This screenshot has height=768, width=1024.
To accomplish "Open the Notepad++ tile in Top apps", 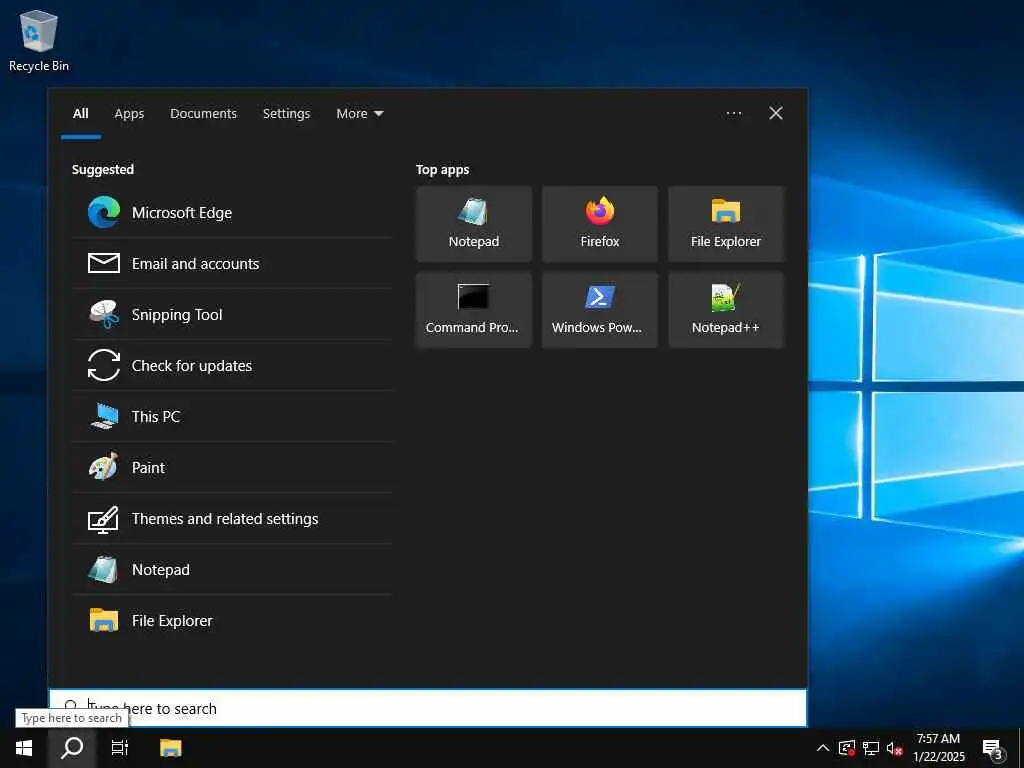I will point(726,310).
